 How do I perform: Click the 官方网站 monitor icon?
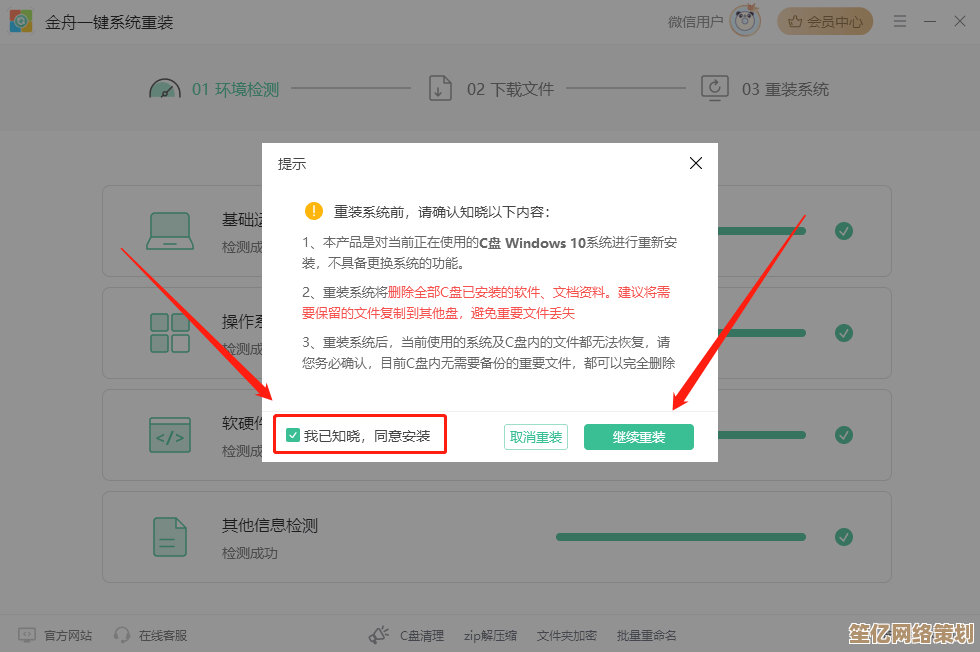(x=27, y=635)
